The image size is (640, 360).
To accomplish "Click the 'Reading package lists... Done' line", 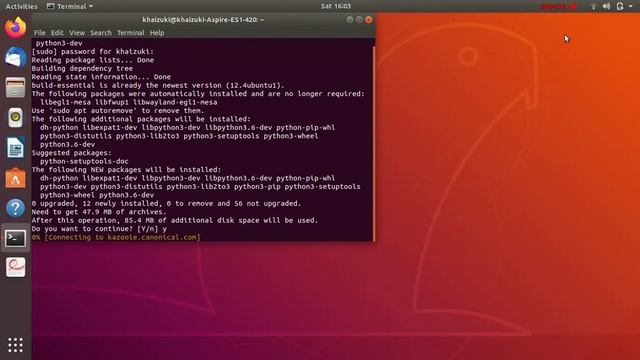I will point(93,60).
